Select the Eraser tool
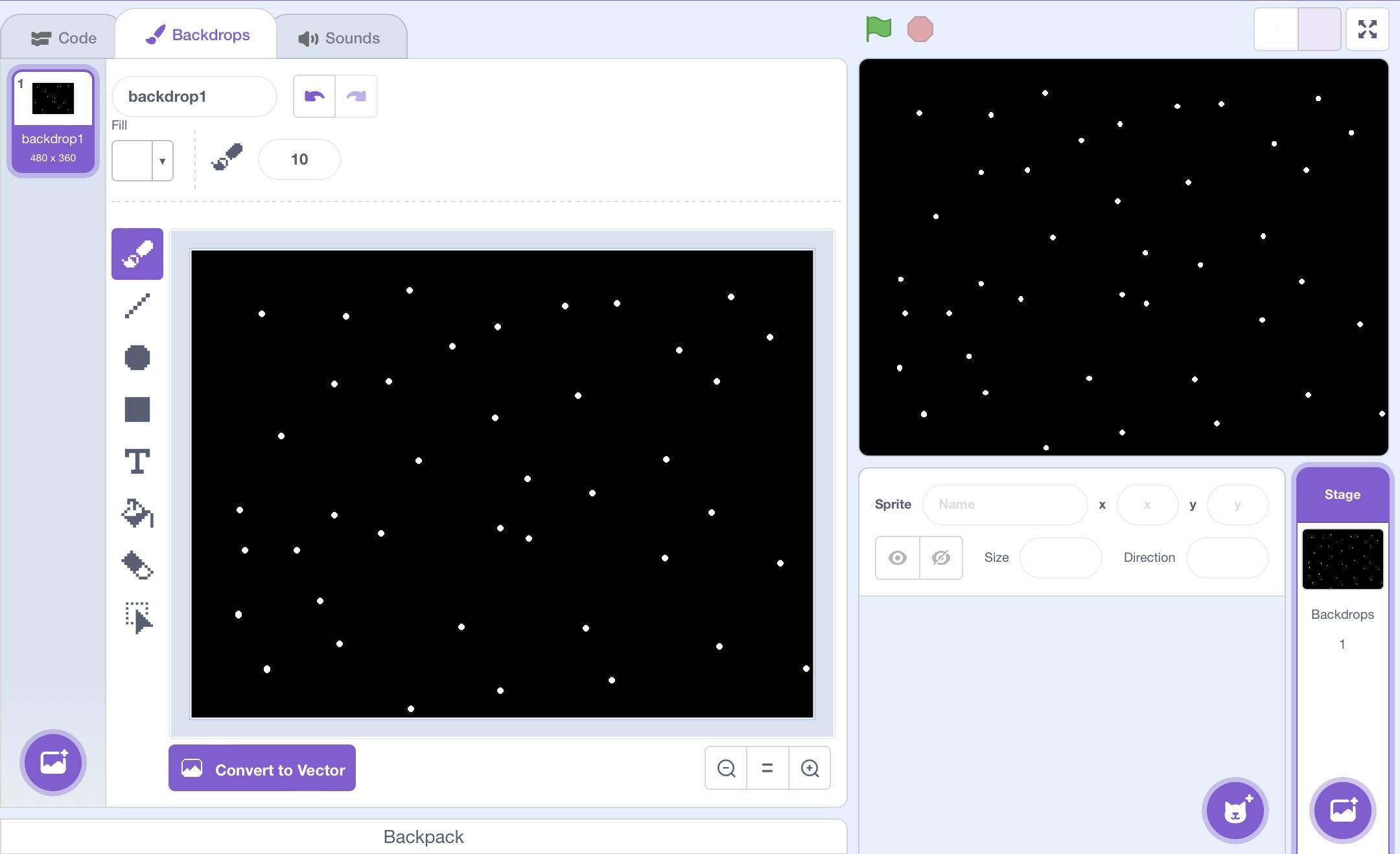 click(137, 566)
